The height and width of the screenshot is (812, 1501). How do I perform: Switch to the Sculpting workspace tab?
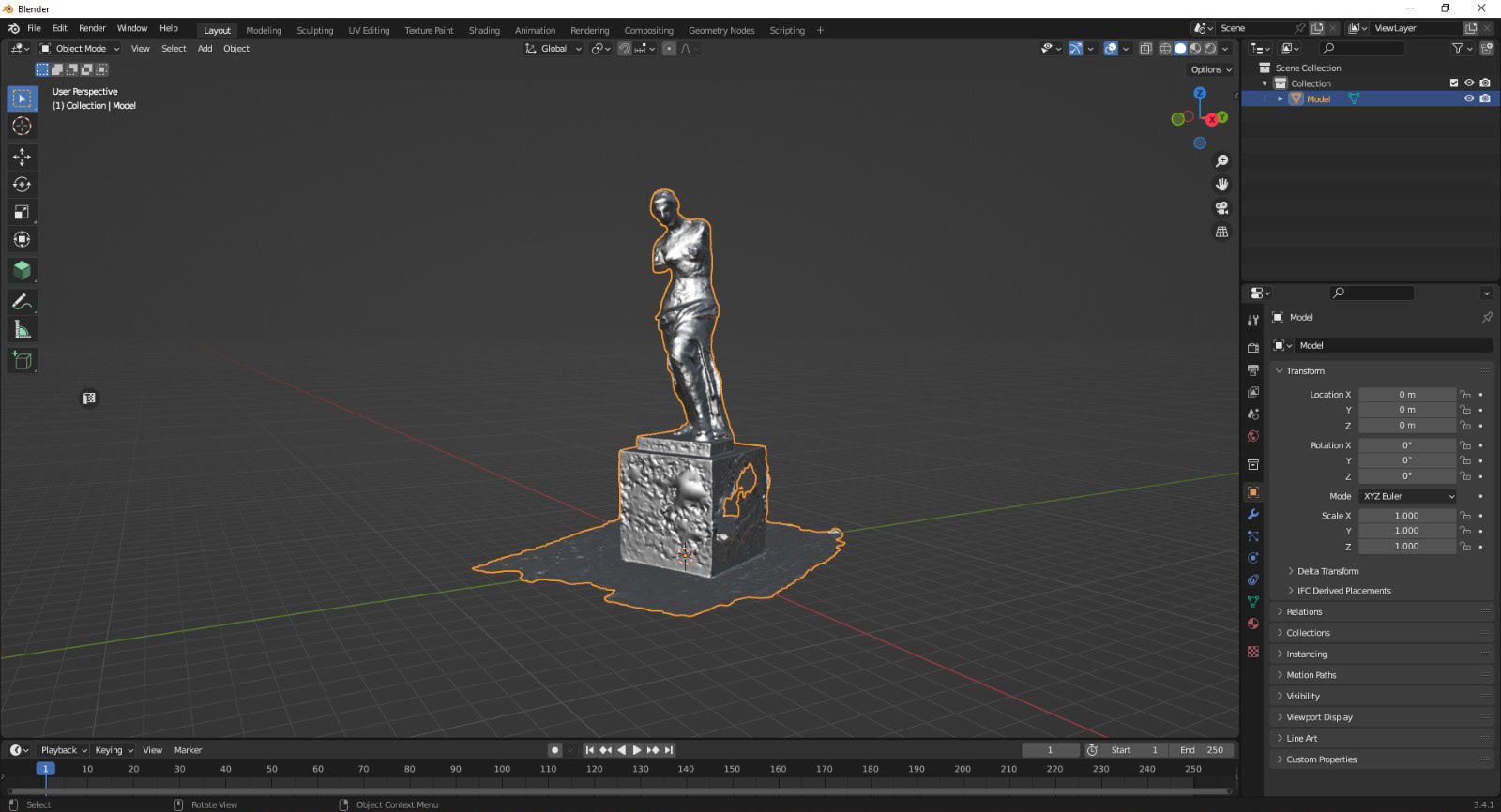point(315,30)
